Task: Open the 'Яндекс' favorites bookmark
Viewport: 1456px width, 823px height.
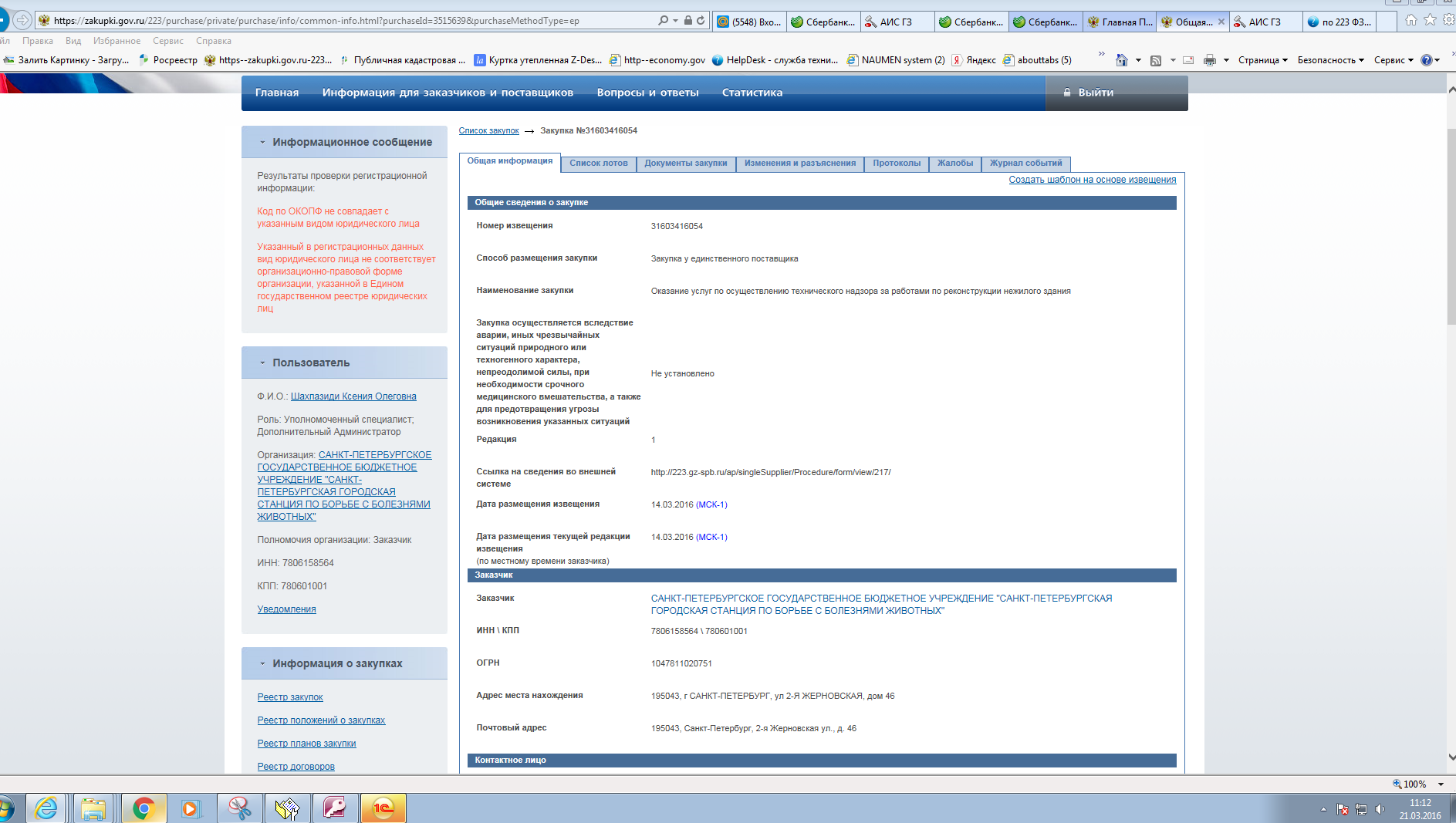Action: pos(974,60)
